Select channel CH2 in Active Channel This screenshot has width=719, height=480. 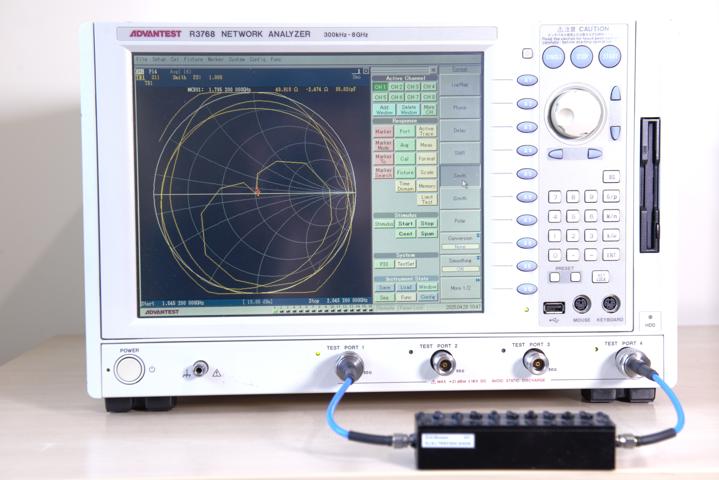coord(397,87)
